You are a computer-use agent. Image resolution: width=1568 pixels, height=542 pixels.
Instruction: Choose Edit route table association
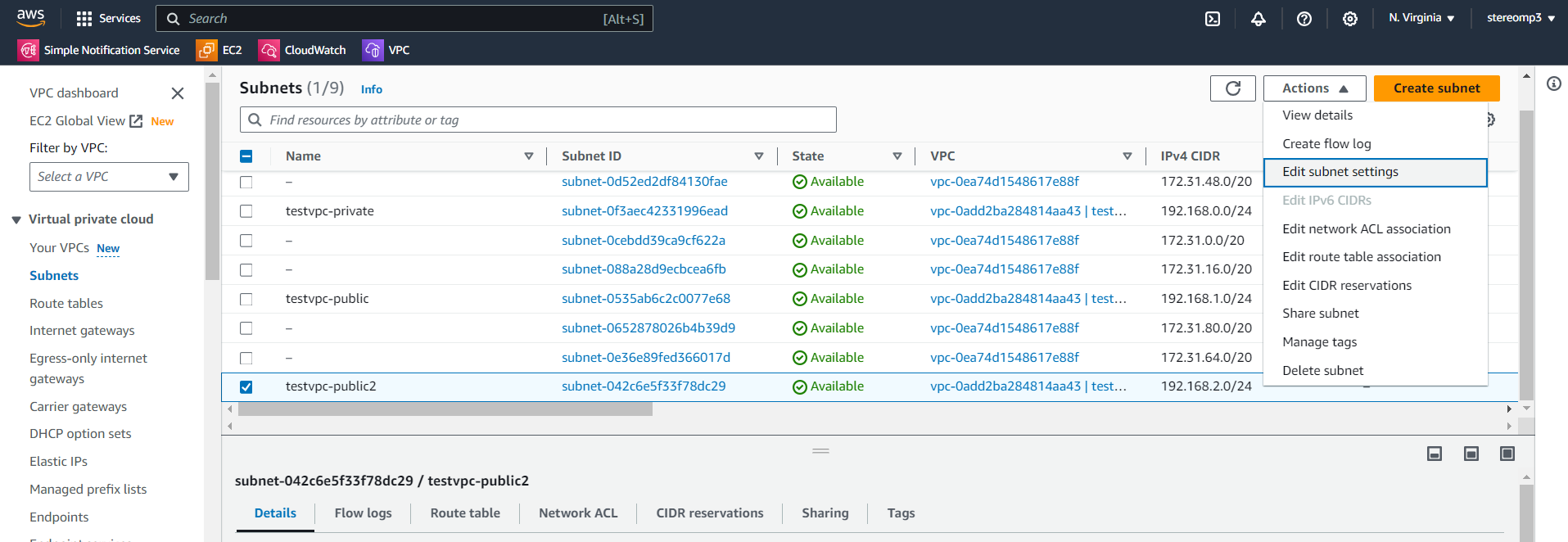coord(1375,257)
